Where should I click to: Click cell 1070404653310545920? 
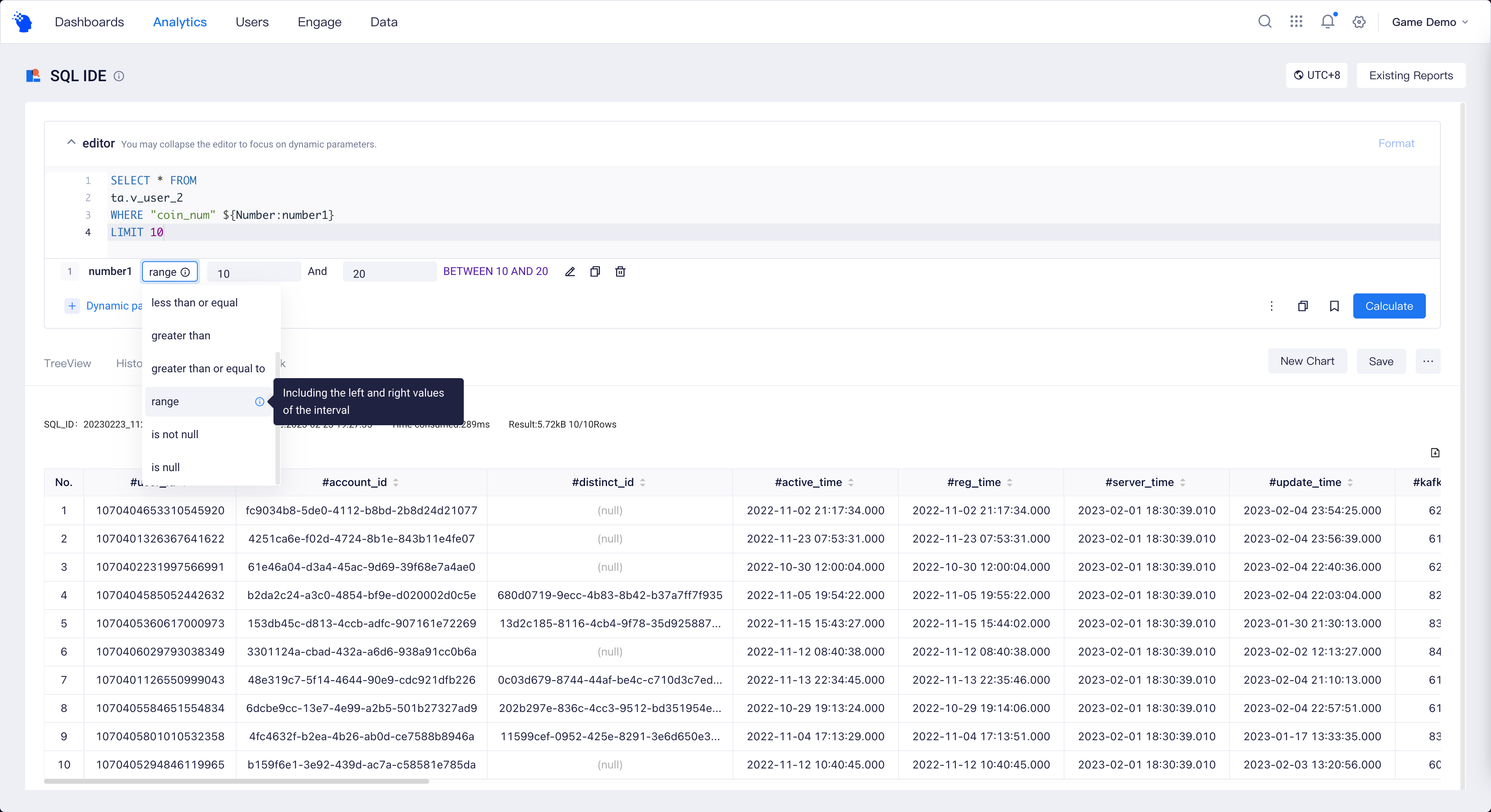coord(160,510)
